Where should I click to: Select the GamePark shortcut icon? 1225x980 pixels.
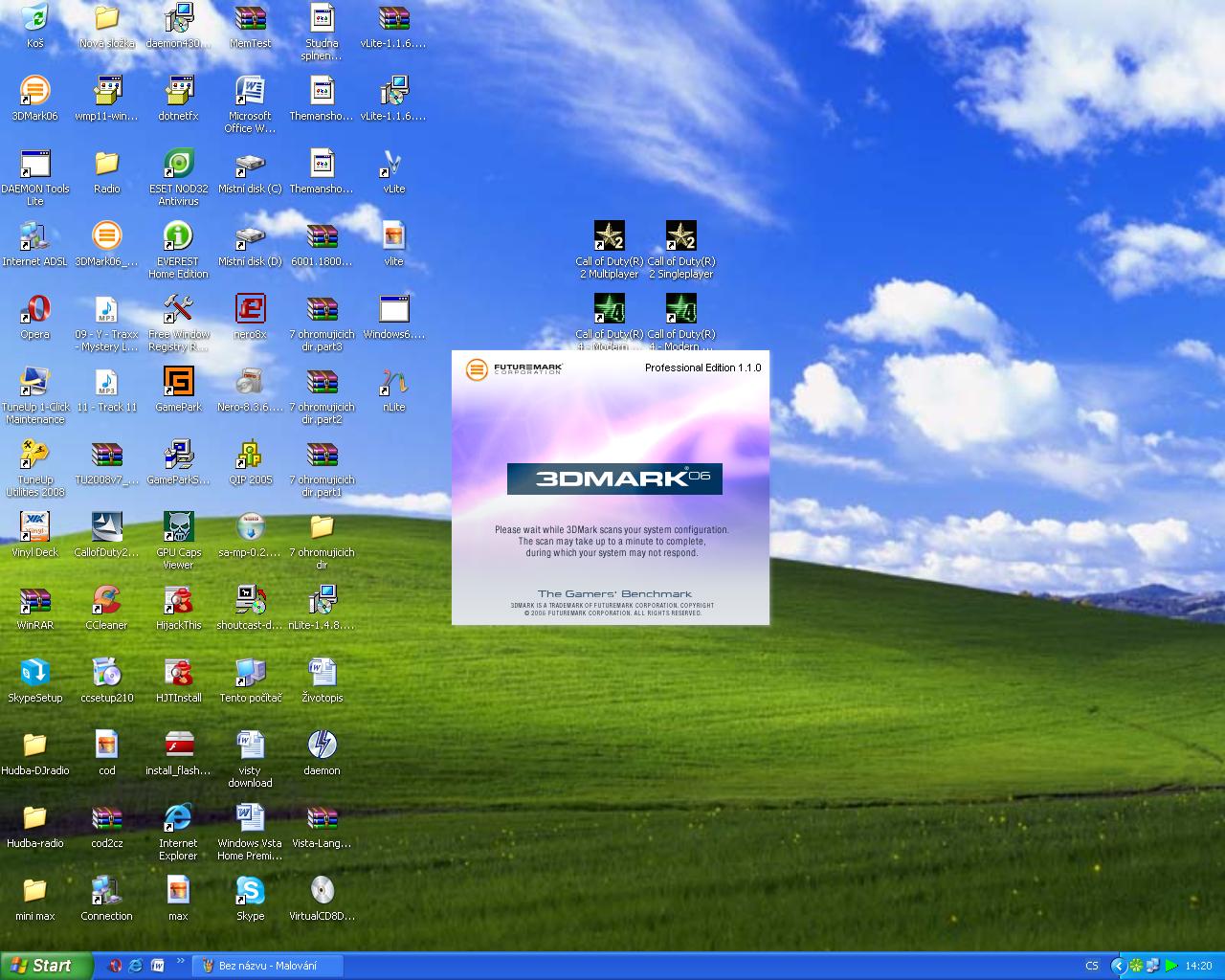(x=179, y=382)
